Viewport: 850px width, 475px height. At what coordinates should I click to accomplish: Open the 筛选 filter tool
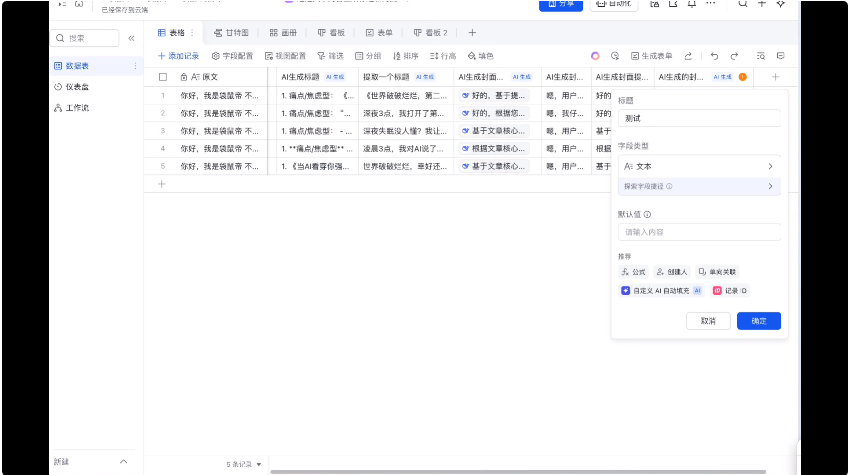point(330,56)
